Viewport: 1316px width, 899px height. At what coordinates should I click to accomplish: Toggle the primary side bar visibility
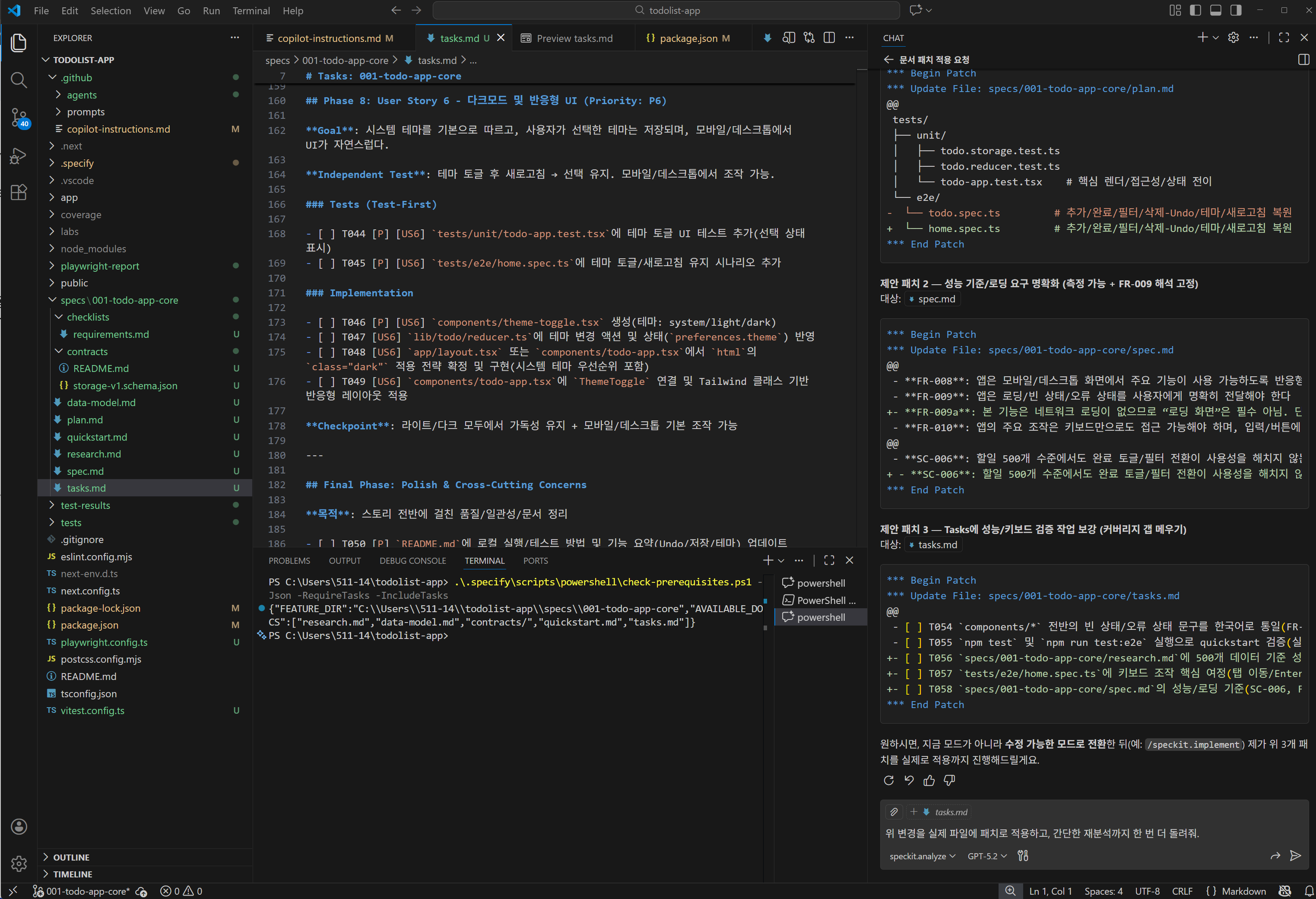pyautogui.click(x=1195, y=10)
